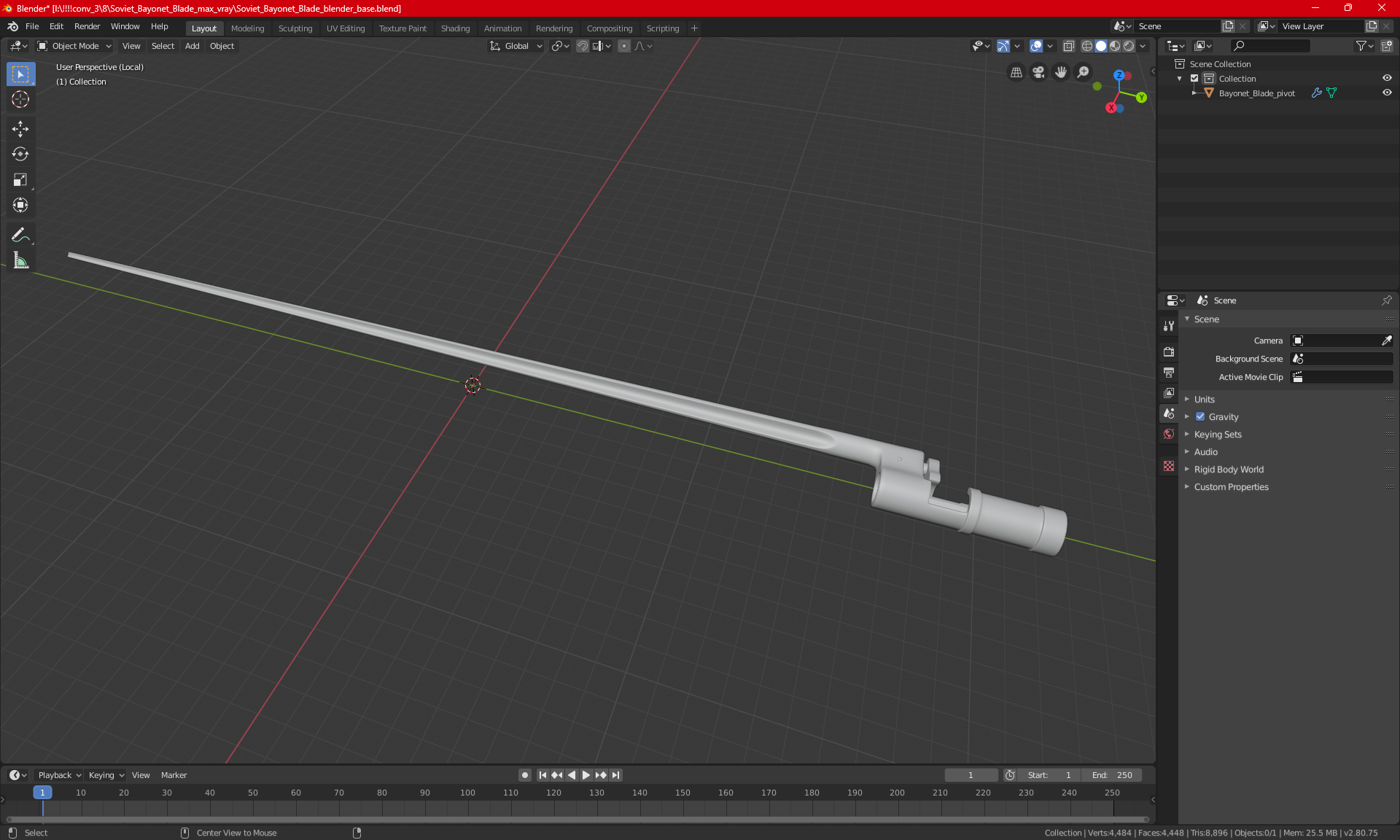Toggle viewport overlays display
1400x840 pixels.
[x=1036, y=46]
